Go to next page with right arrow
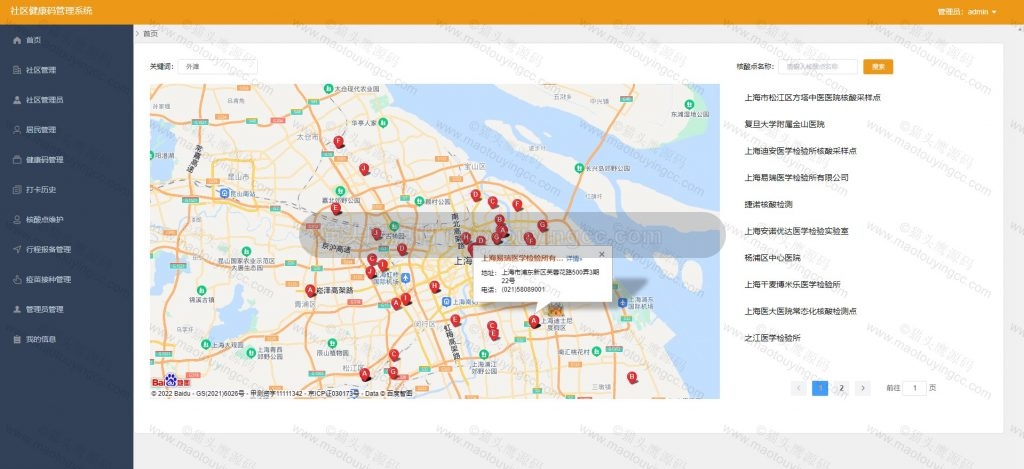Screen dimensions: 1024x469 863,388
